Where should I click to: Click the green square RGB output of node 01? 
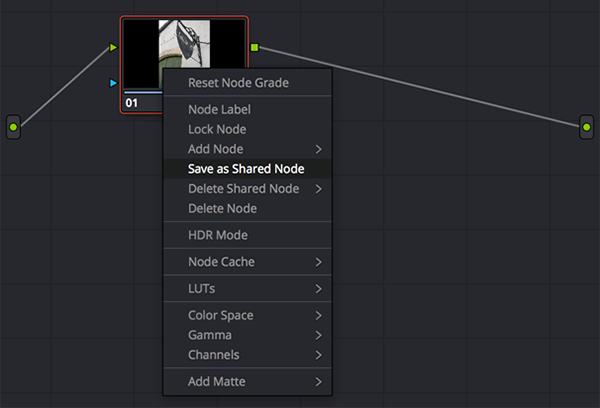click(254, 47)
